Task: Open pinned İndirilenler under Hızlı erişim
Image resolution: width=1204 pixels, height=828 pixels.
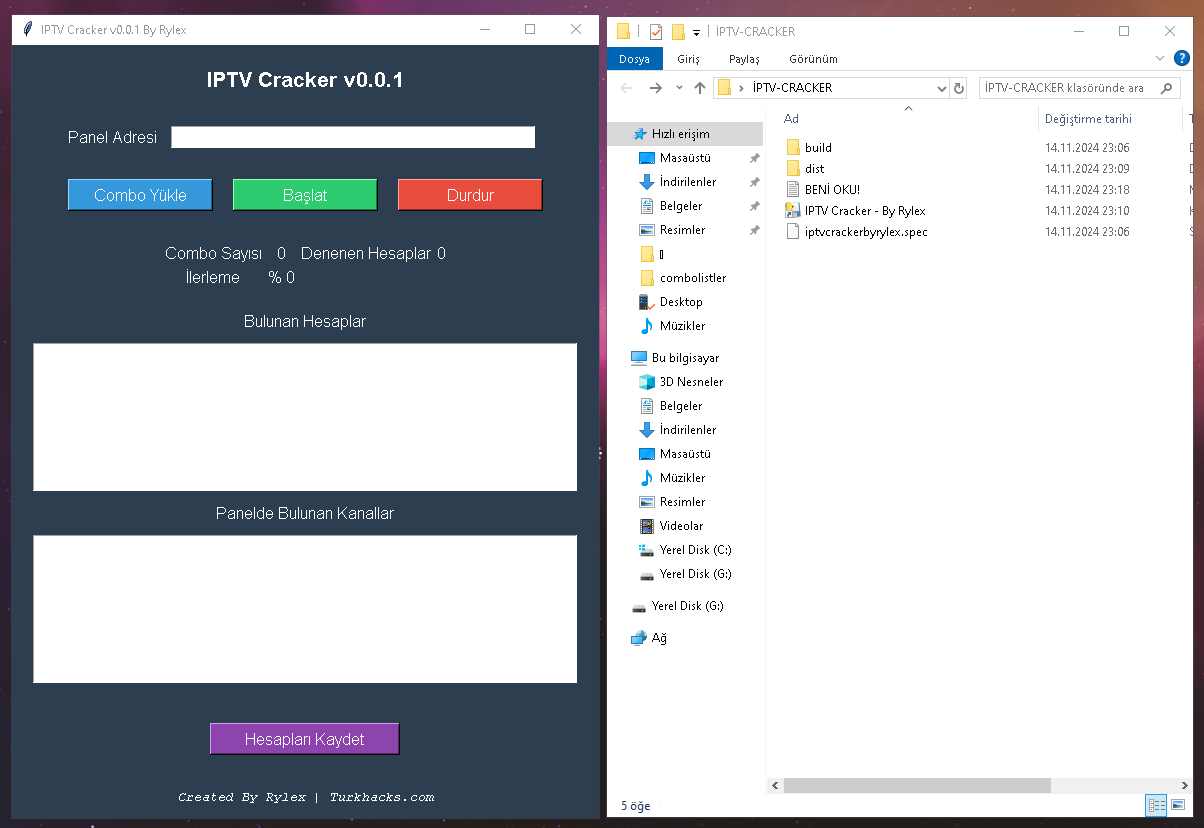Action: (x=688, y=182)
